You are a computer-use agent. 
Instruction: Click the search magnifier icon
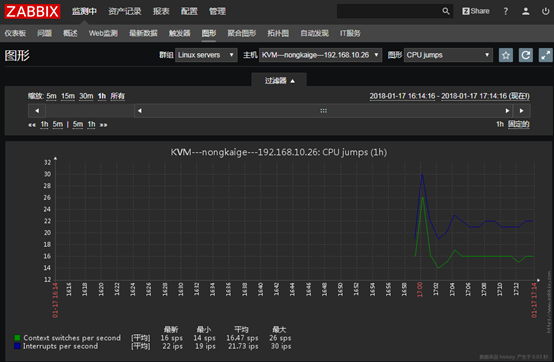coord(446,11)
